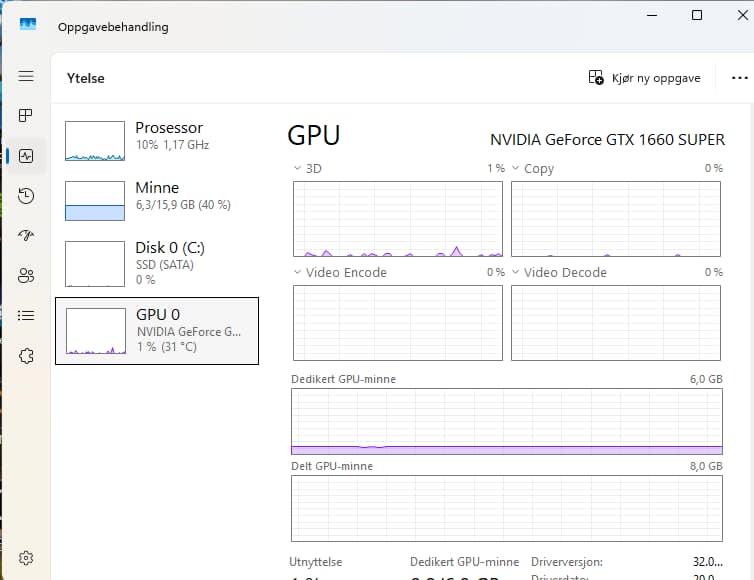Click the Utnyttelse label
This screenshot has height=580, width=754.
click(x=315, y=562)
